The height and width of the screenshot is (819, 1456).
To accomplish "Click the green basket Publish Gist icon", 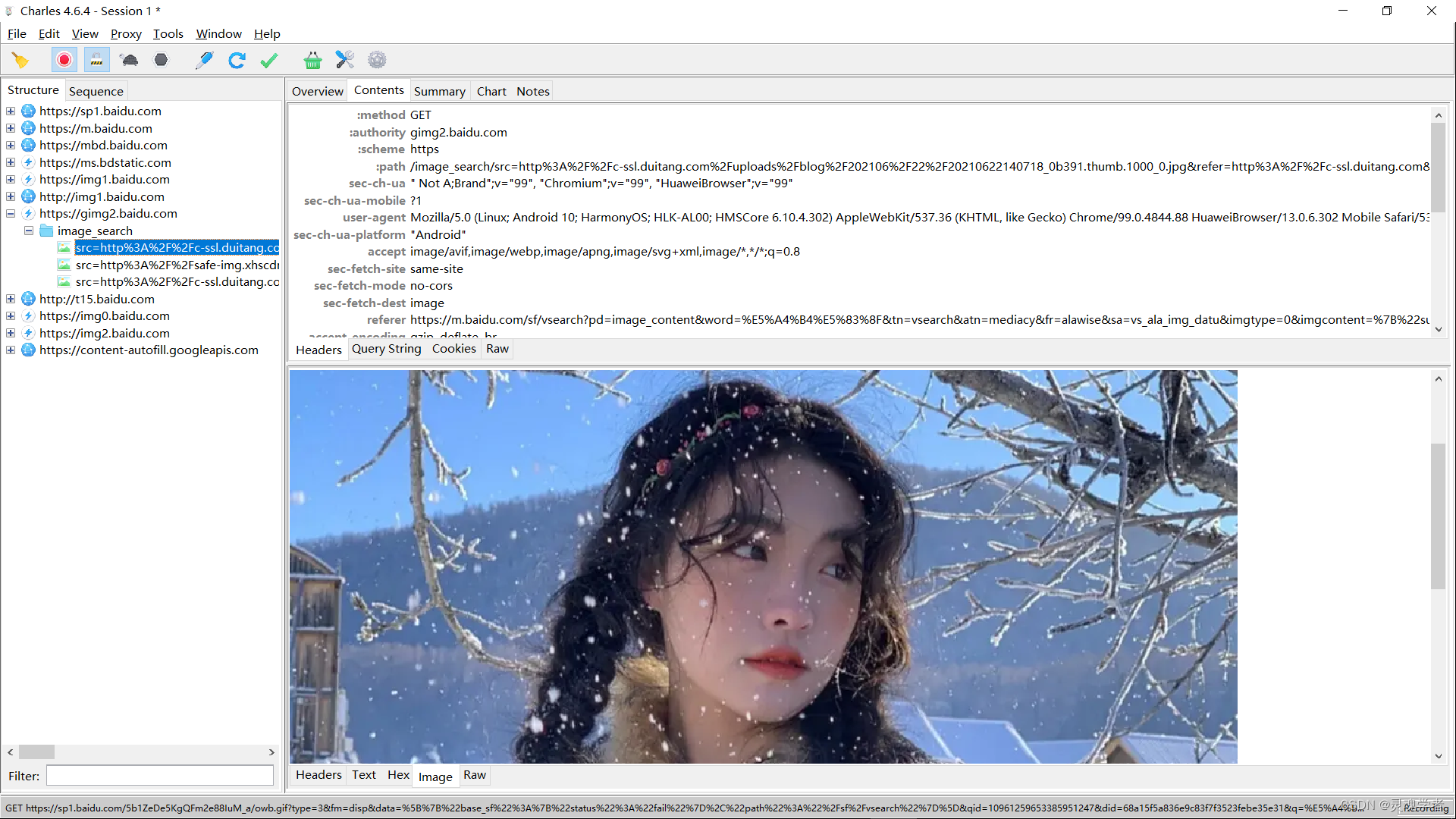I will coord(312,60).
